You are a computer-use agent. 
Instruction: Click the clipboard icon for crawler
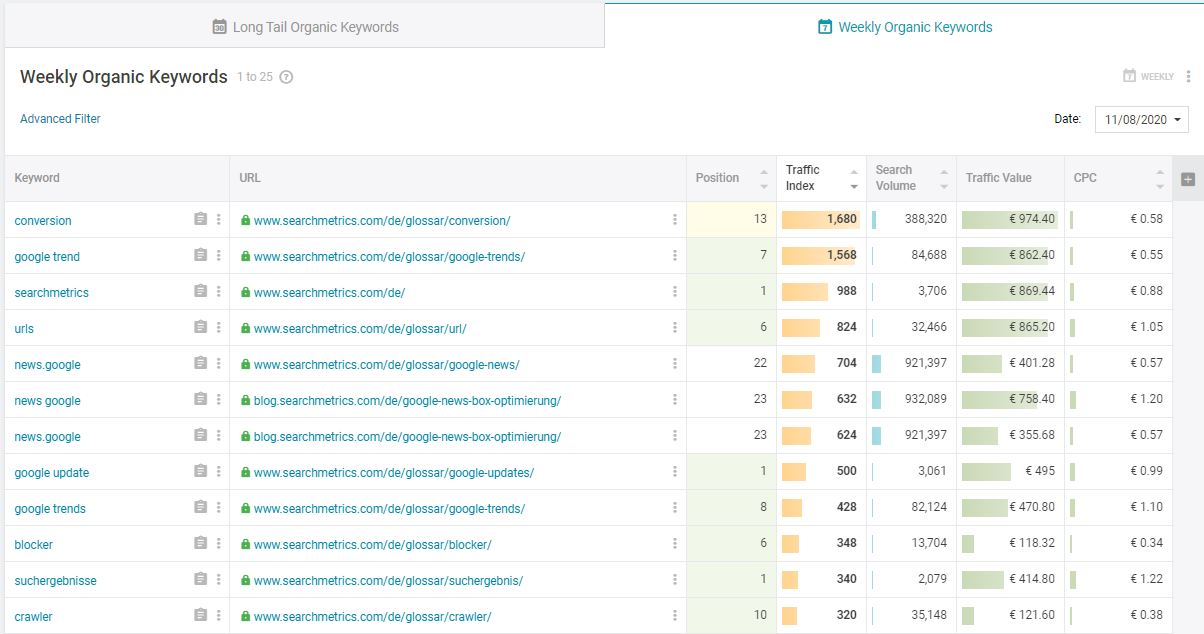click(200, 616)
